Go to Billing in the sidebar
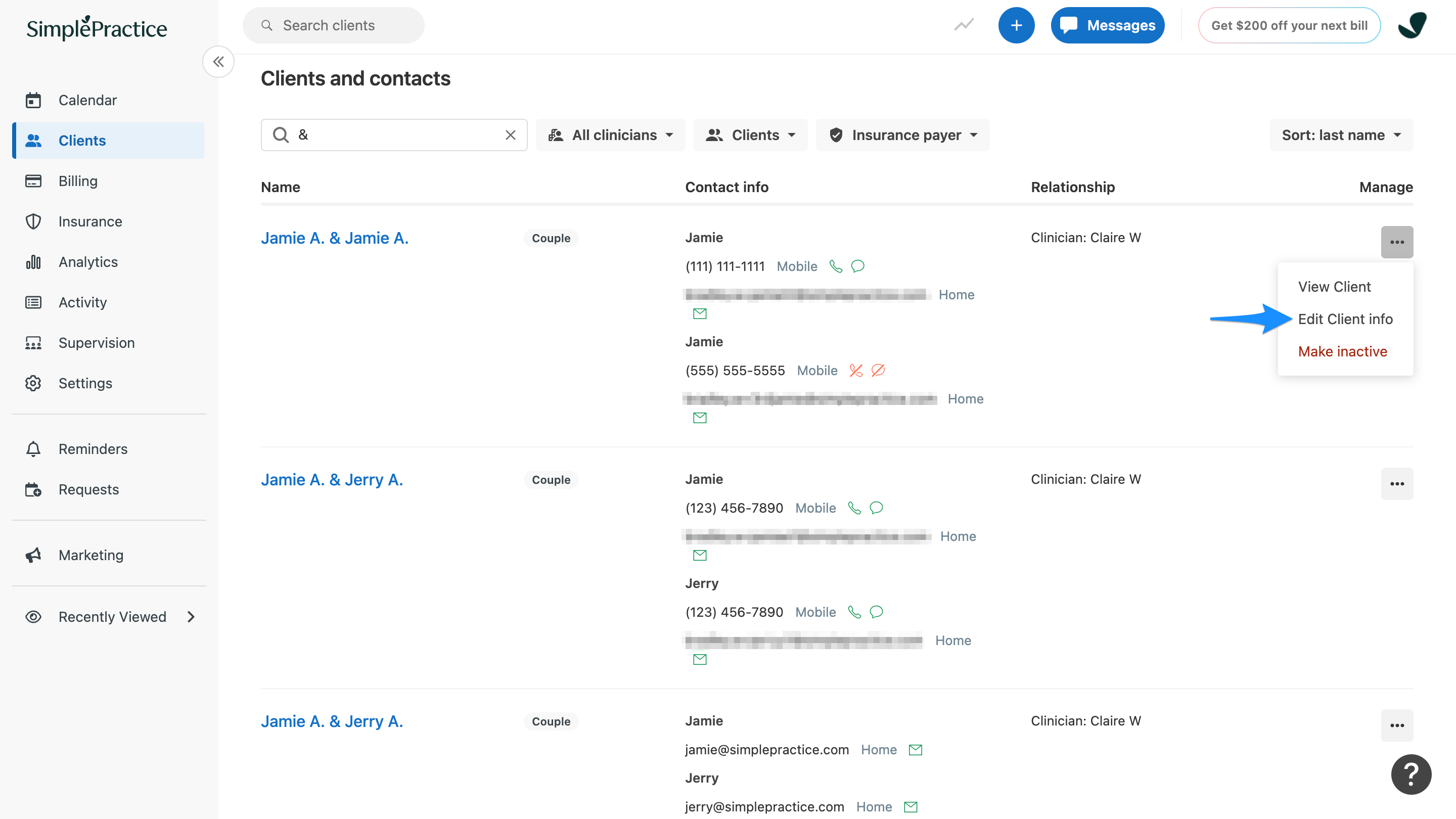This screenshot has width=1456, height=819. [x=108, y=181]
